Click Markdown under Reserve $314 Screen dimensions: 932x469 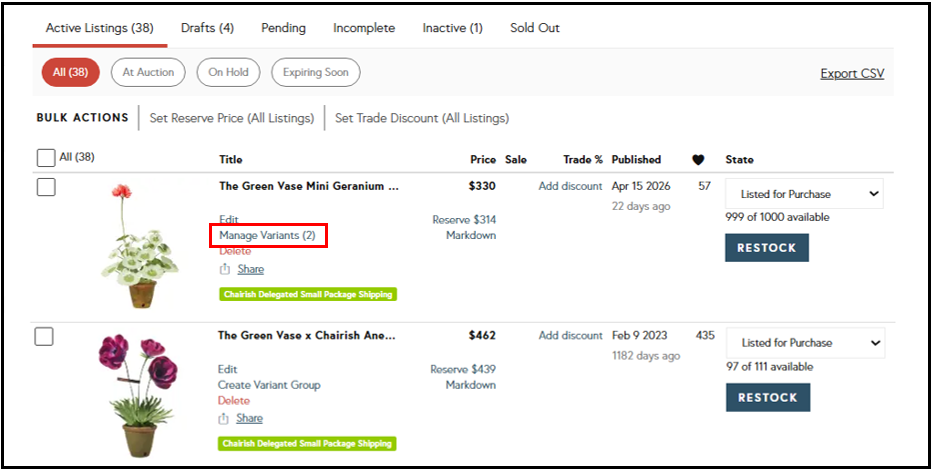(x=471, y=235)
